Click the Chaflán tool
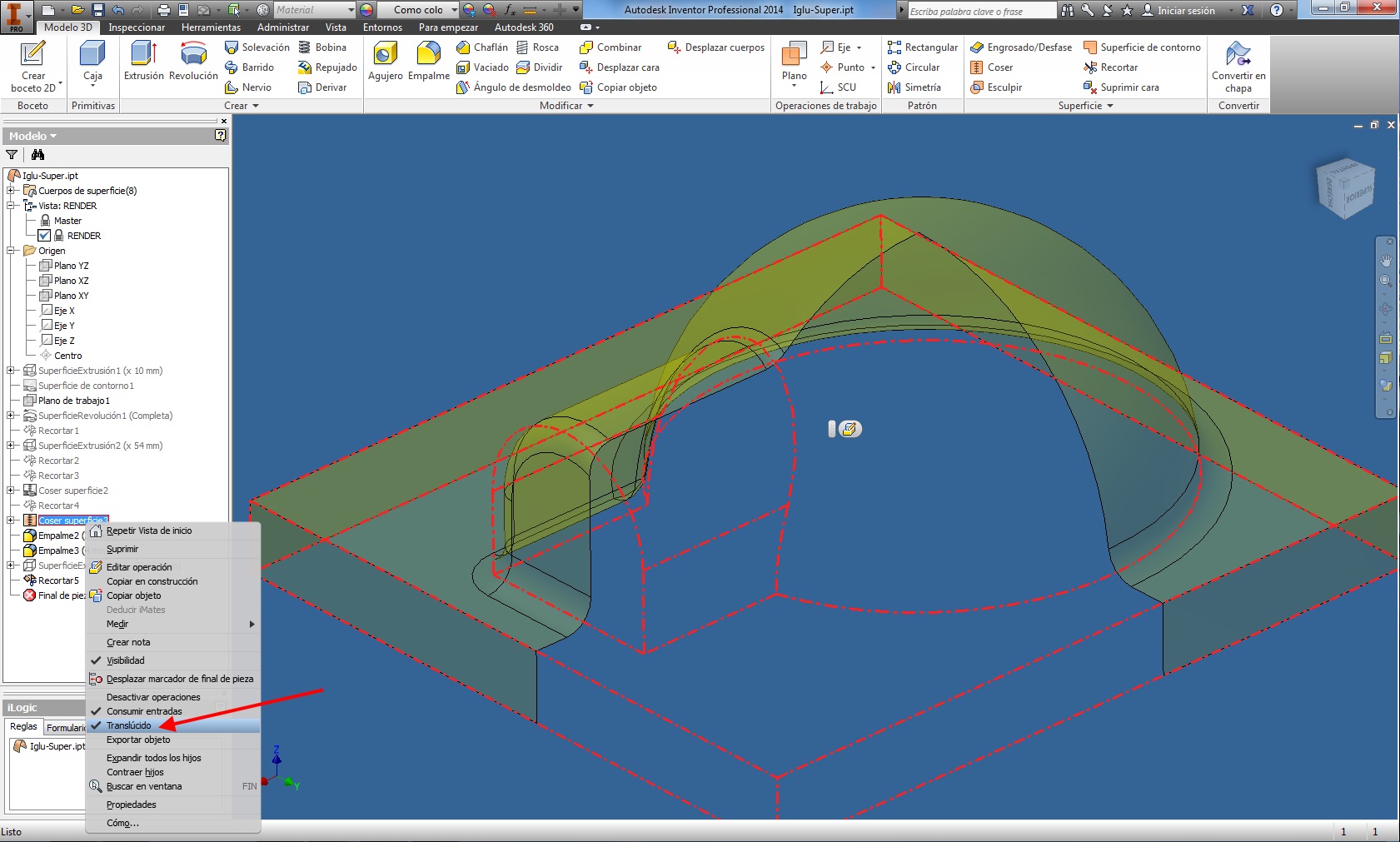 pyautogui.click(x=482, y=47)
